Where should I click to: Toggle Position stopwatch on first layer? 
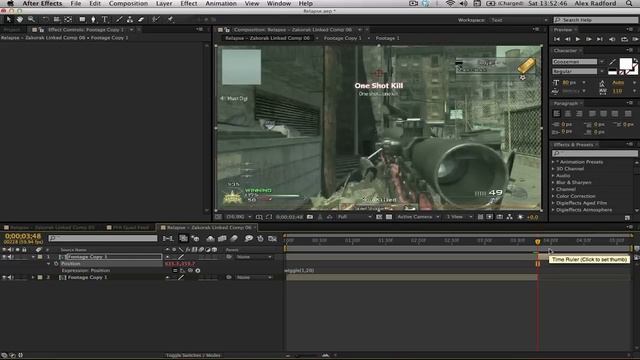[56, 264]
